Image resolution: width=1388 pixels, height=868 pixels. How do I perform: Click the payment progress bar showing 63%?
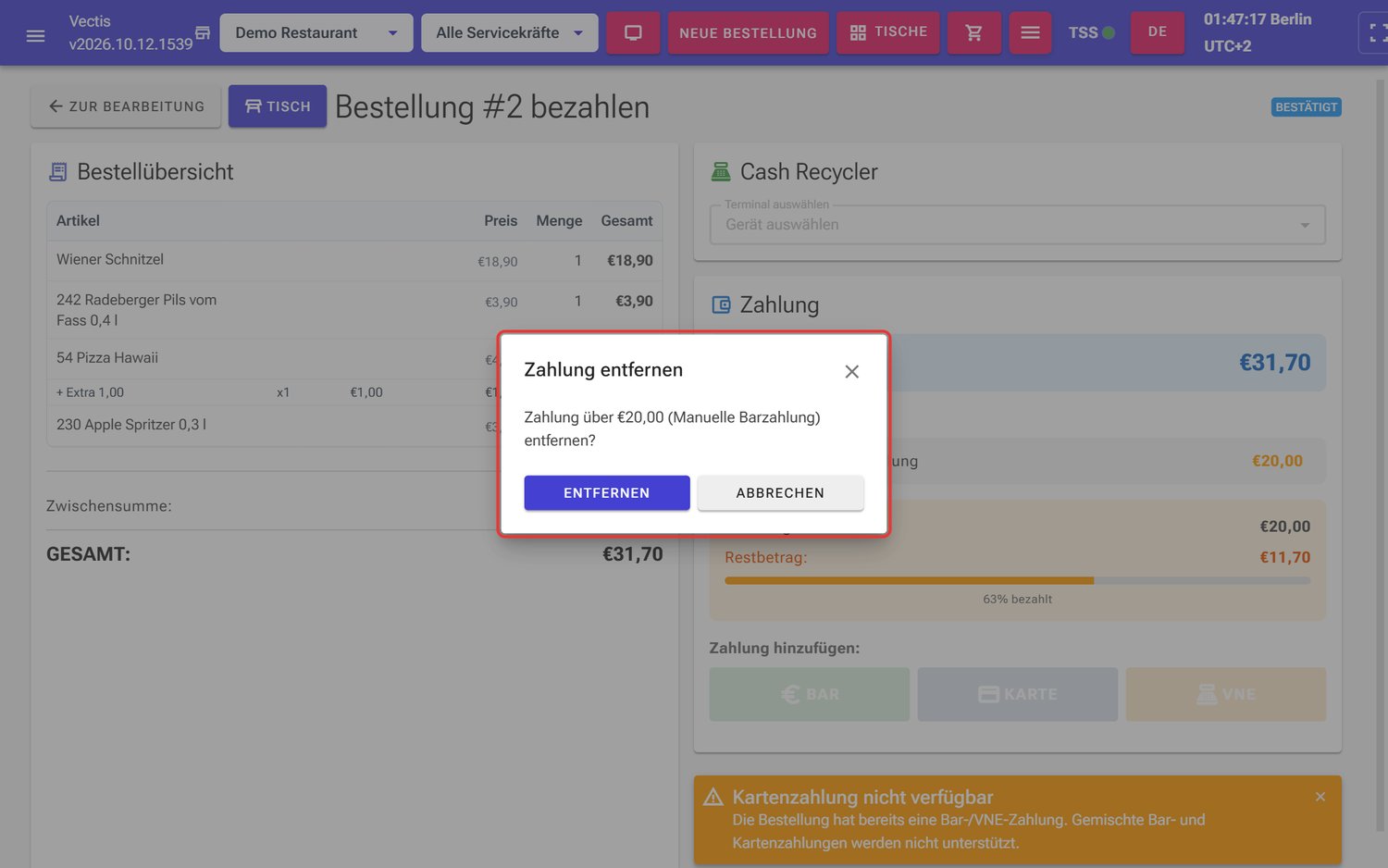click(x=1017, y=581)
